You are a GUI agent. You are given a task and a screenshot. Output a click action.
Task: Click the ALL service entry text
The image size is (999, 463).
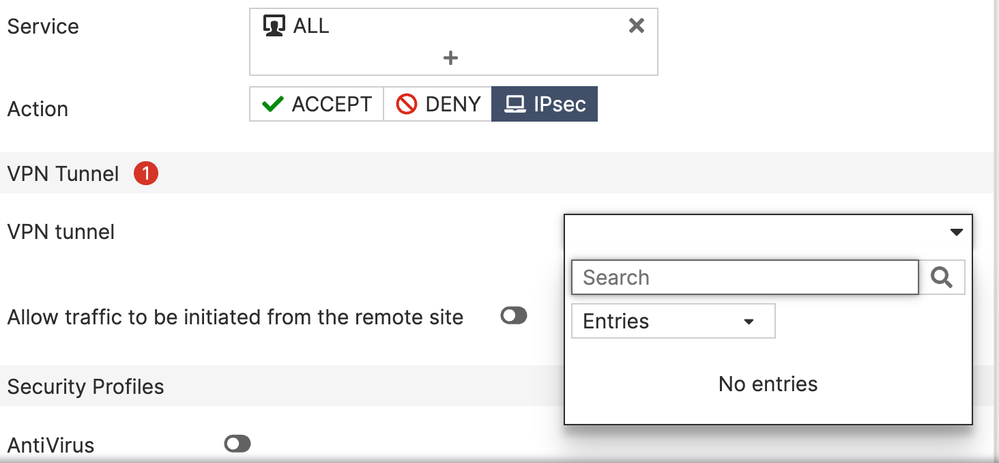pos(311,26)
